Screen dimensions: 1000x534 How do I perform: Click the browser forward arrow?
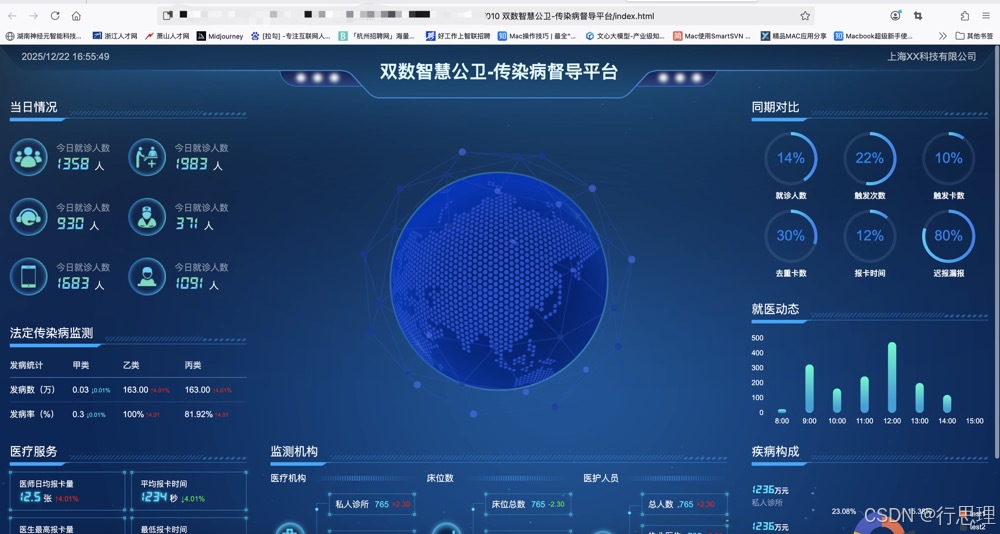point(33,16)
